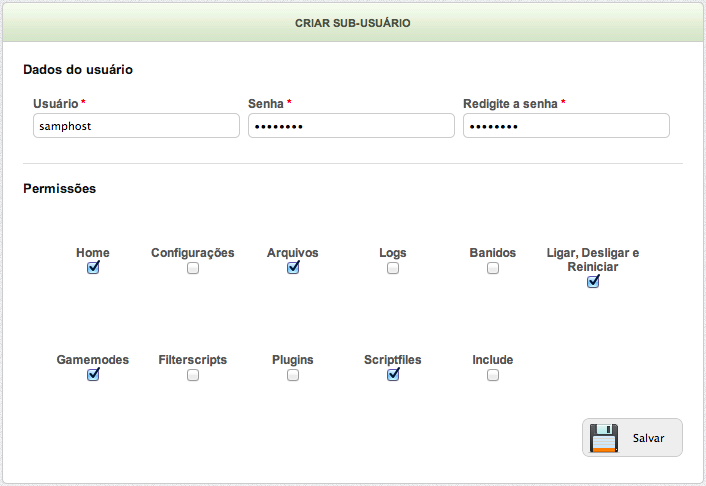Click the Scriptfiles permission label

point(393,360)
